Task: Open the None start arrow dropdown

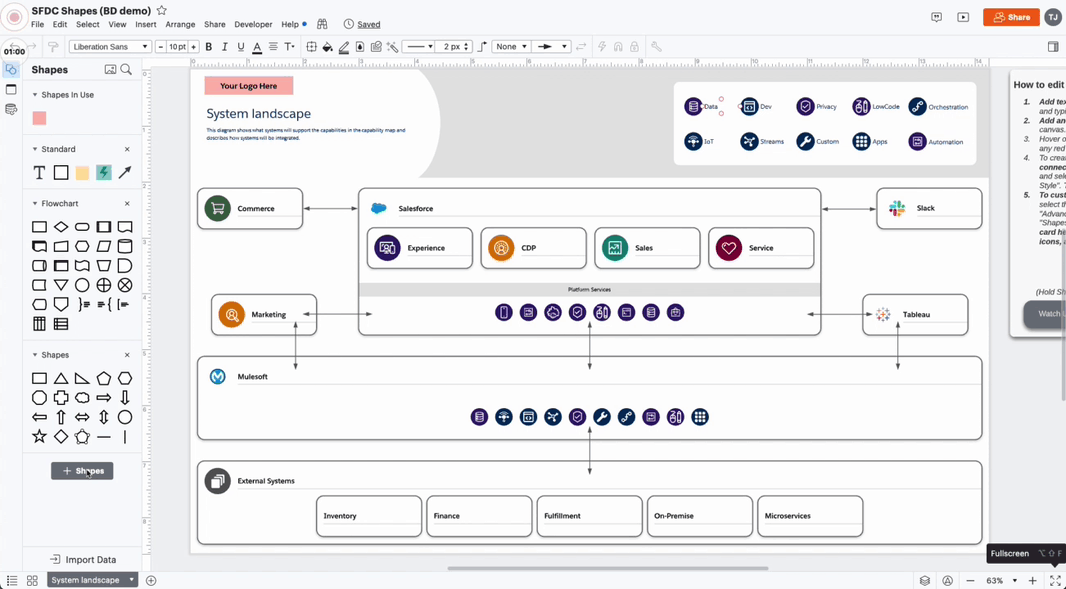Action: pyautogui.click(x=511, y=47)
